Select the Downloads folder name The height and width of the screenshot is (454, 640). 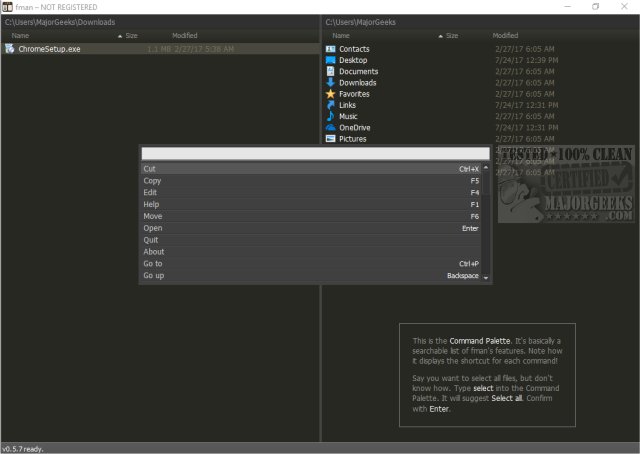coord(358,82)
